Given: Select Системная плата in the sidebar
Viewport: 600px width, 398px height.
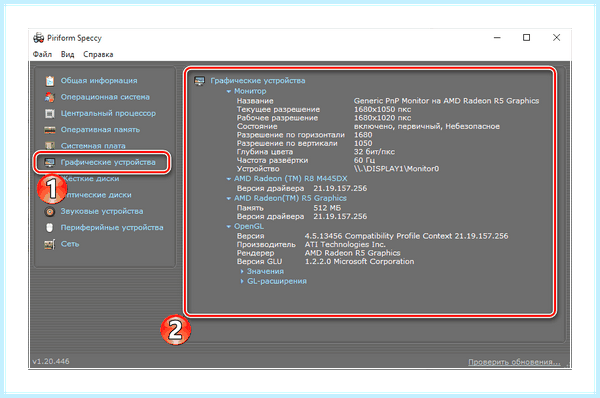Looking at the screenshot, I should pos(93,146).
